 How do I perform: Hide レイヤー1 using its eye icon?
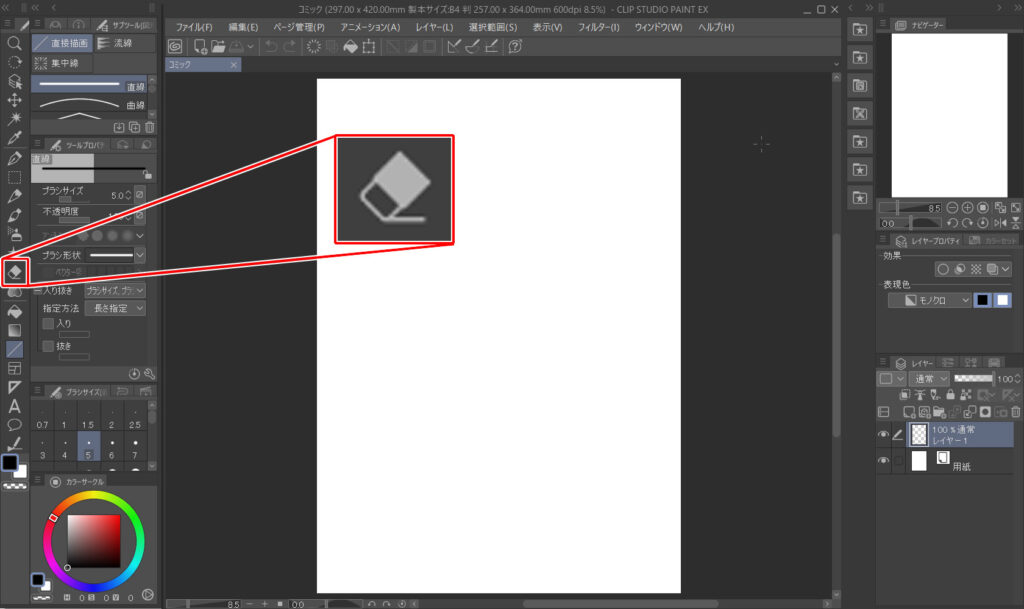coord(883,434)
